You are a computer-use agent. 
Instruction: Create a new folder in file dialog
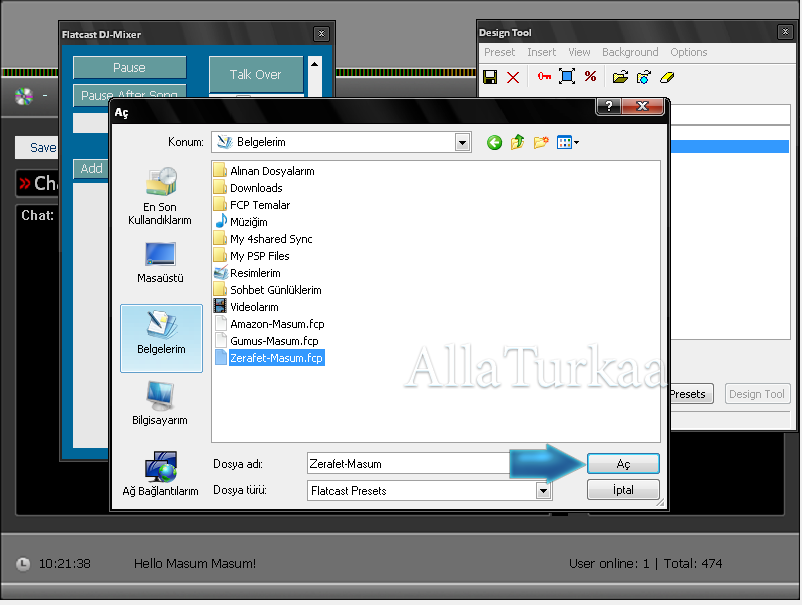pyautogui.click(x=541, y=143)
